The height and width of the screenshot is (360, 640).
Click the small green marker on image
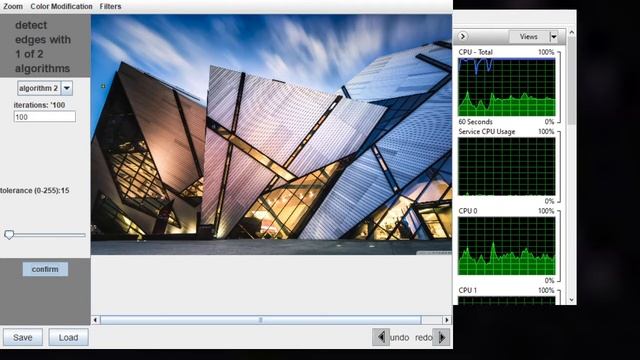point(103,86)
